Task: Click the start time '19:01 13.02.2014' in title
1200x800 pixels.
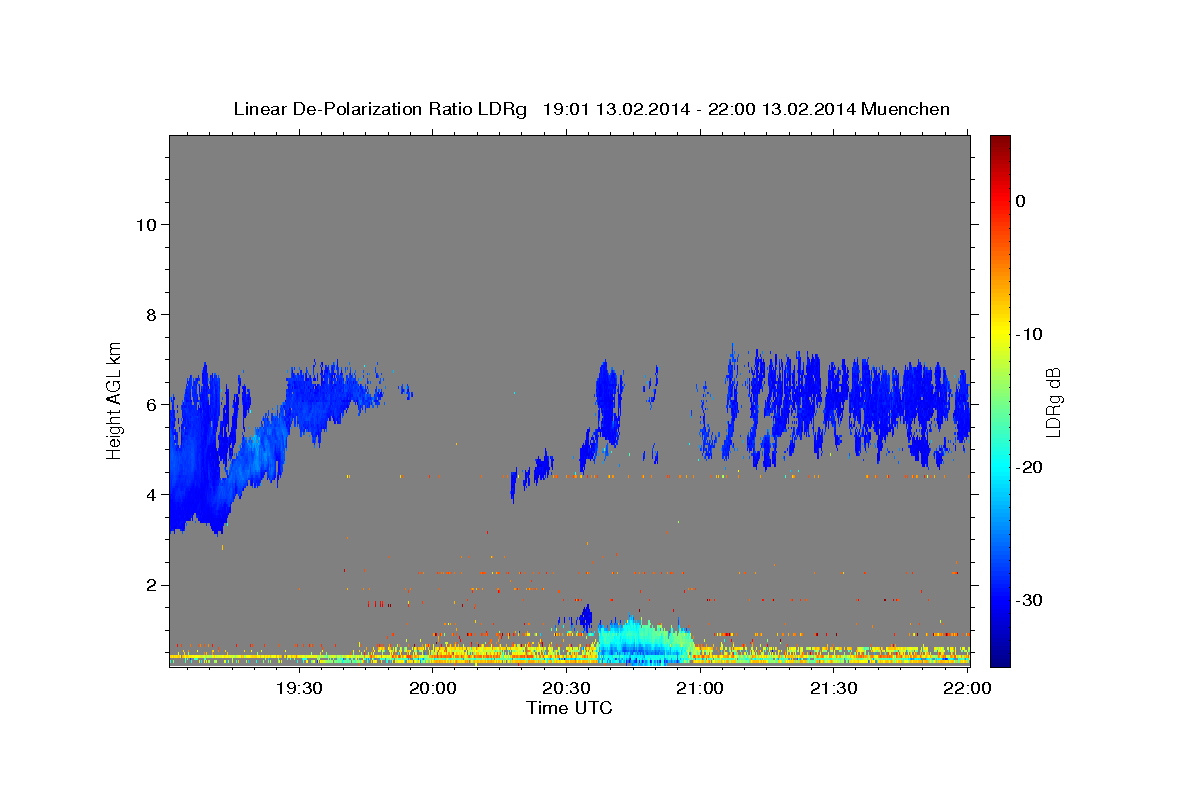Action: (615, 109)
